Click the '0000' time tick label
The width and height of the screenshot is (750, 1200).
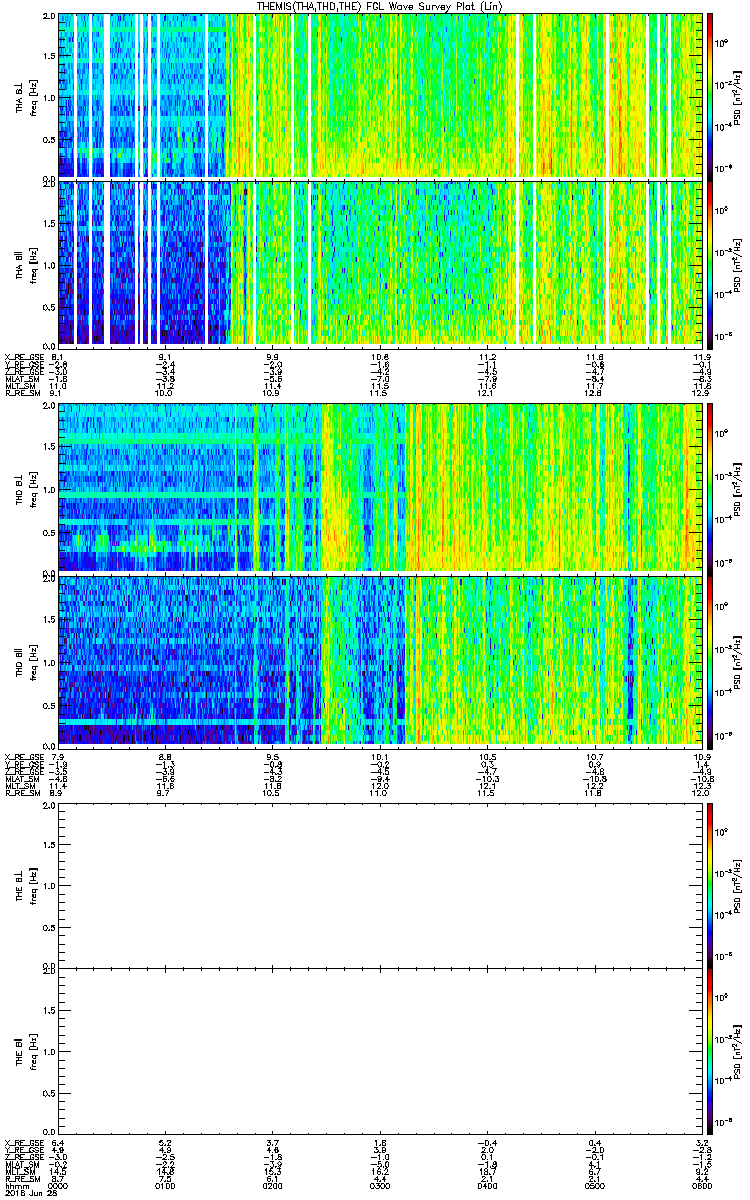[59, 1185]
